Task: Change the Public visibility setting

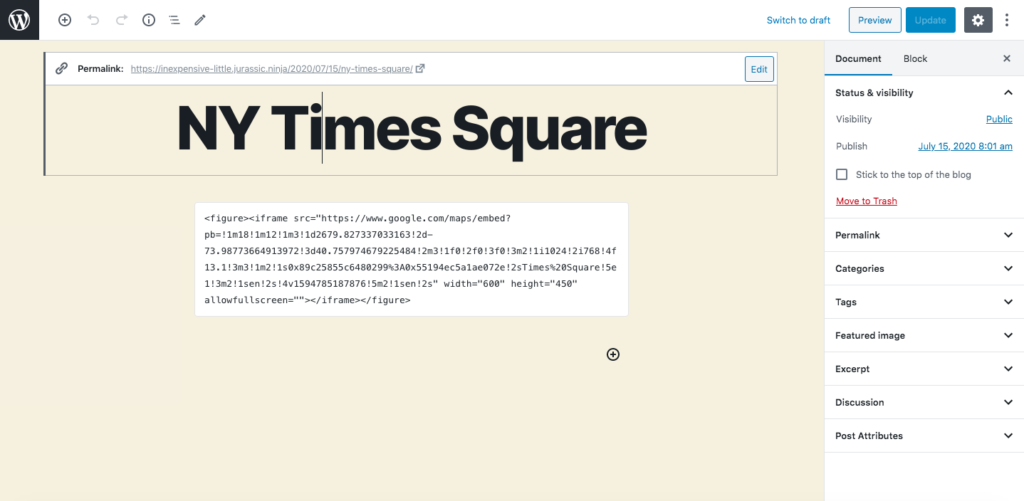Action: click(x=999, y=120)
